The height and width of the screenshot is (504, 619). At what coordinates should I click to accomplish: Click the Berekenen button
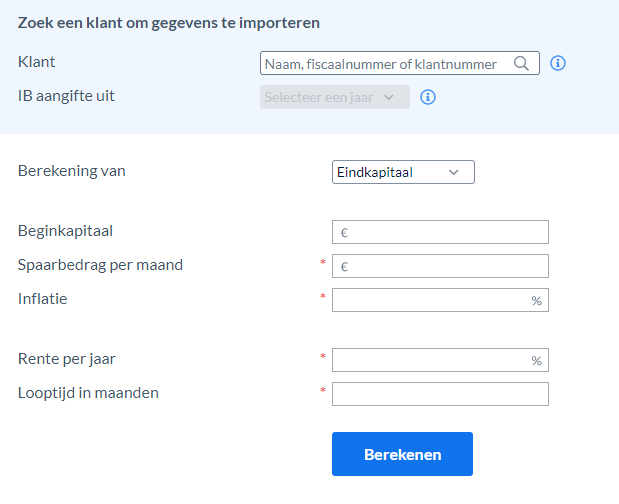pos(402,454)
